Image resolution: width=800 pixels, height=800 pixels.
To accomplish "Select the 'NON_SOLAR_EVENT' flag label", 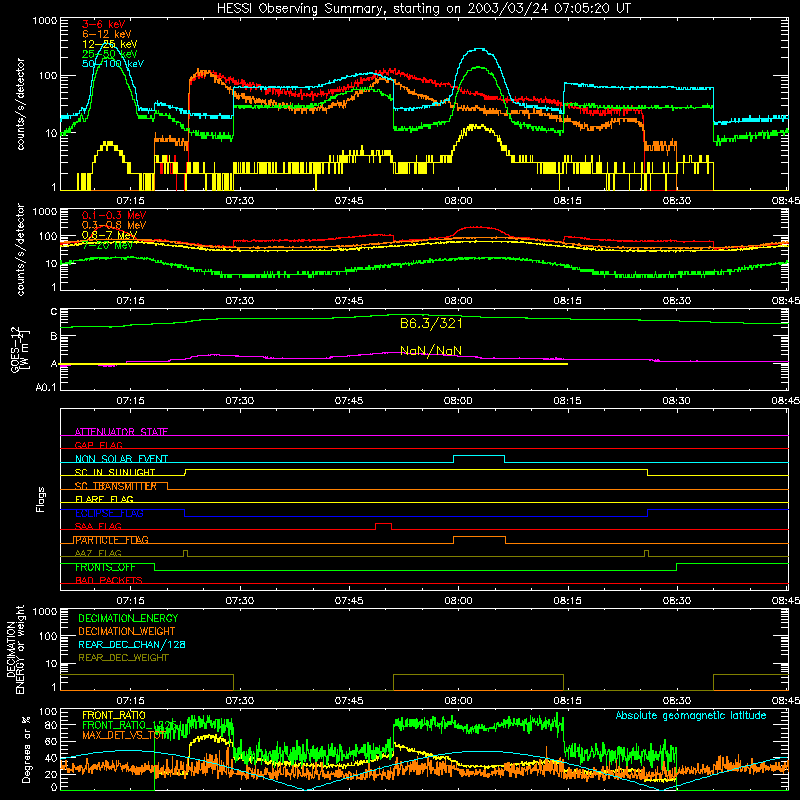I will point(121,459).
